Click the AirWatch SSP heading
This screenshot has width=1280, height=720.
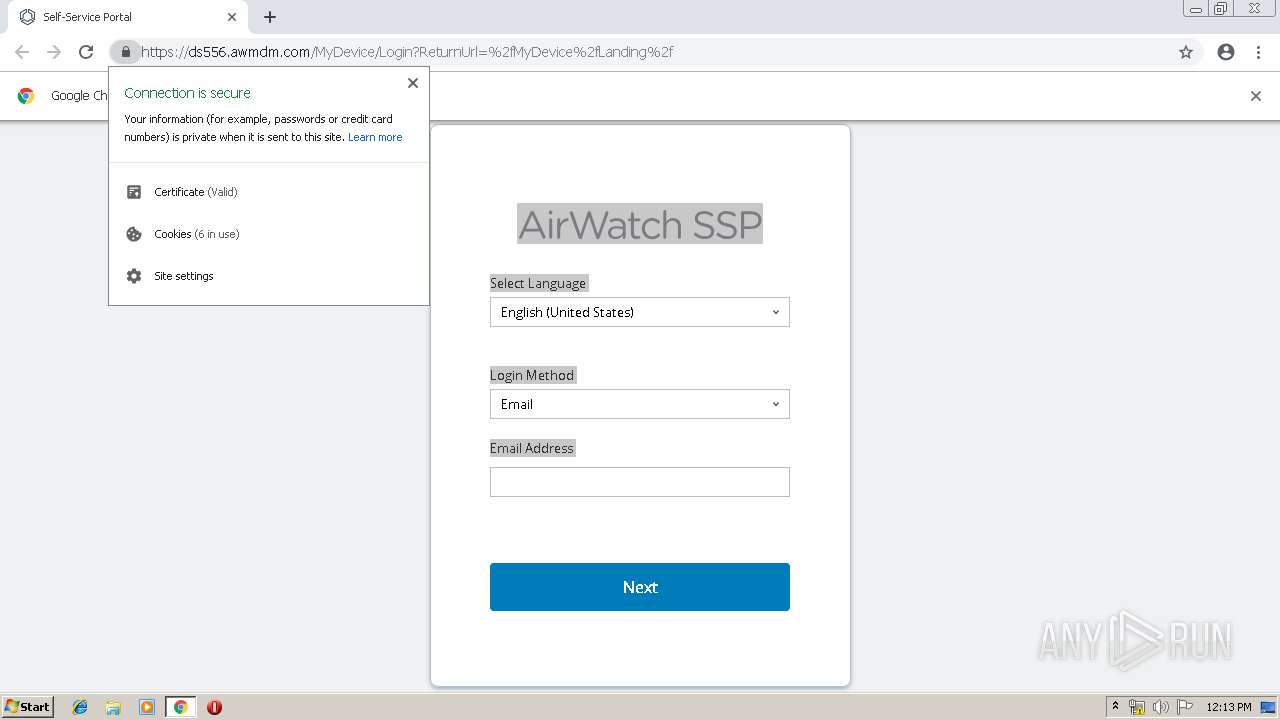point(640,224)
